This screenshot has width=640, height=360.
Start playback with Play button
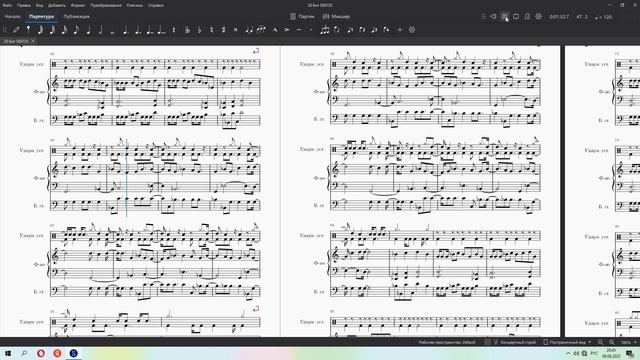click(x=504, y=16)
